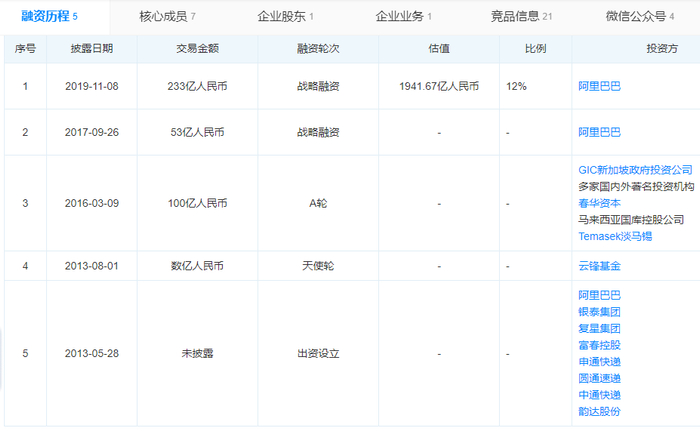Open 富春控股 investor link
700x431 pixels.
click(599, 345)
